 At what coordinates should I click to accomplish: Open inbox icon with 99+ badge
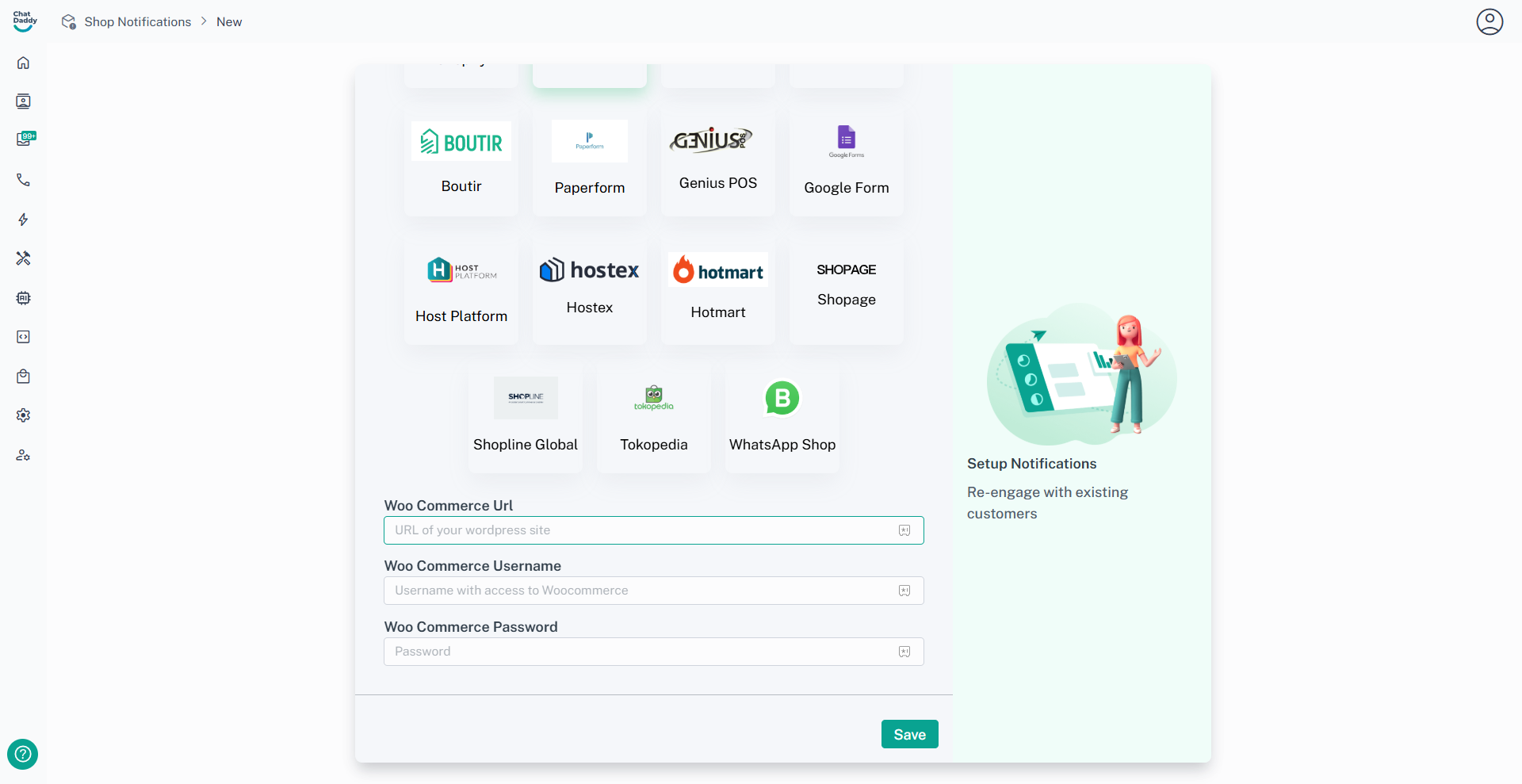point(25,140)
